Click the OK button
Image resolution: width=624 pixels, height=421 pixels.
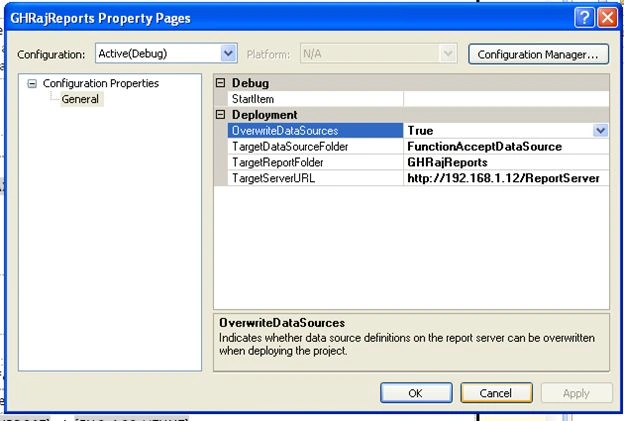(416, 393)
